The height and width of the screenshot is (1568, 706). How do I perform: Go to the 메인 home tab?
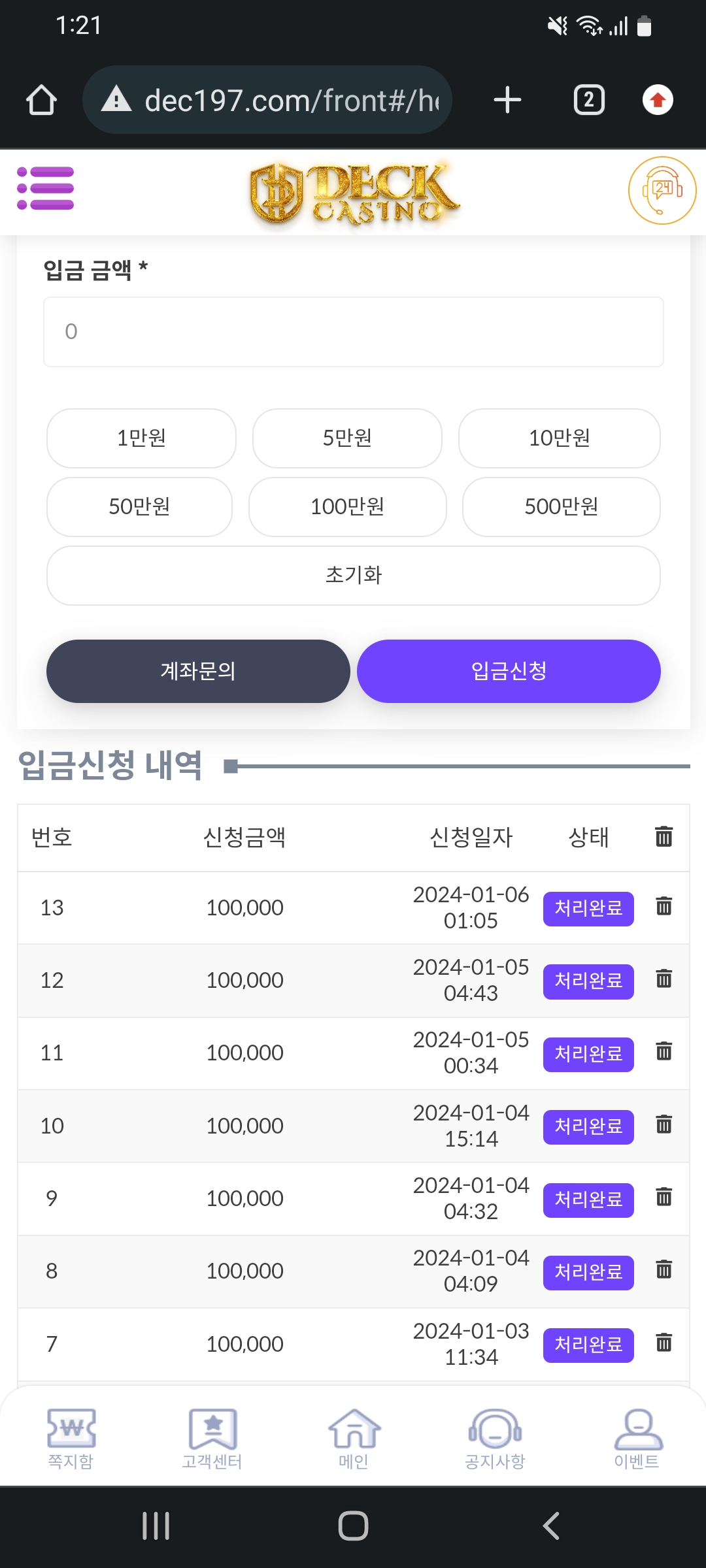pos(354,1438)
